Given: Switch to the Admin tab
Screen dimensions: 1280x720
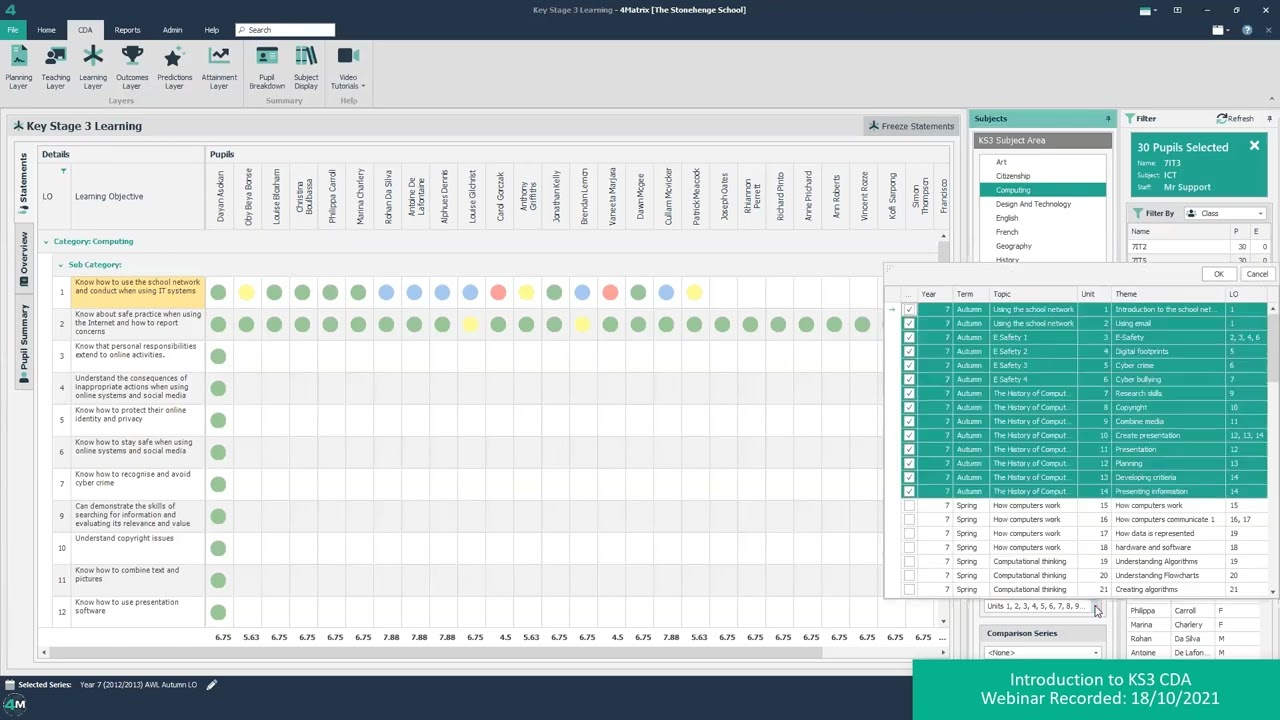Looking at the screenshot, I should pos(172,30).
